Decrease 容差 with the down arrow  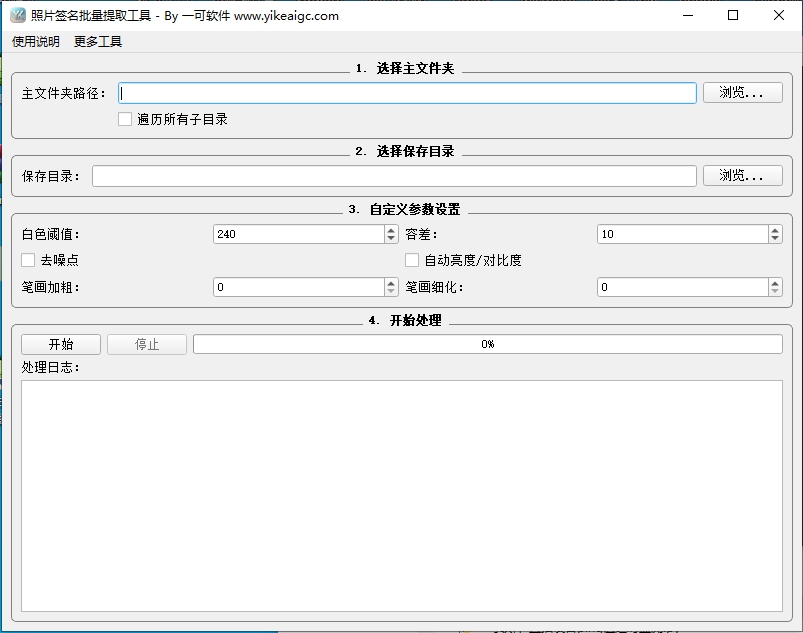coord(775,239)
